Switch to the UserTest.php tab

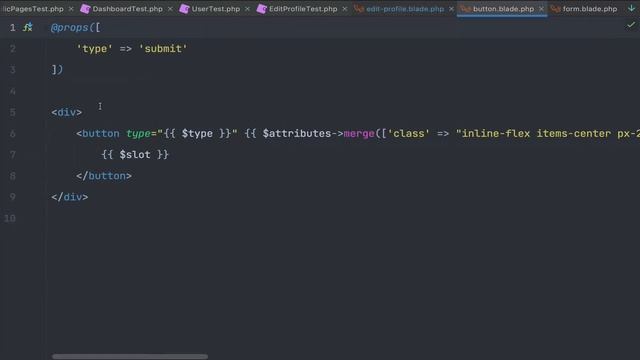pos(216,9)
